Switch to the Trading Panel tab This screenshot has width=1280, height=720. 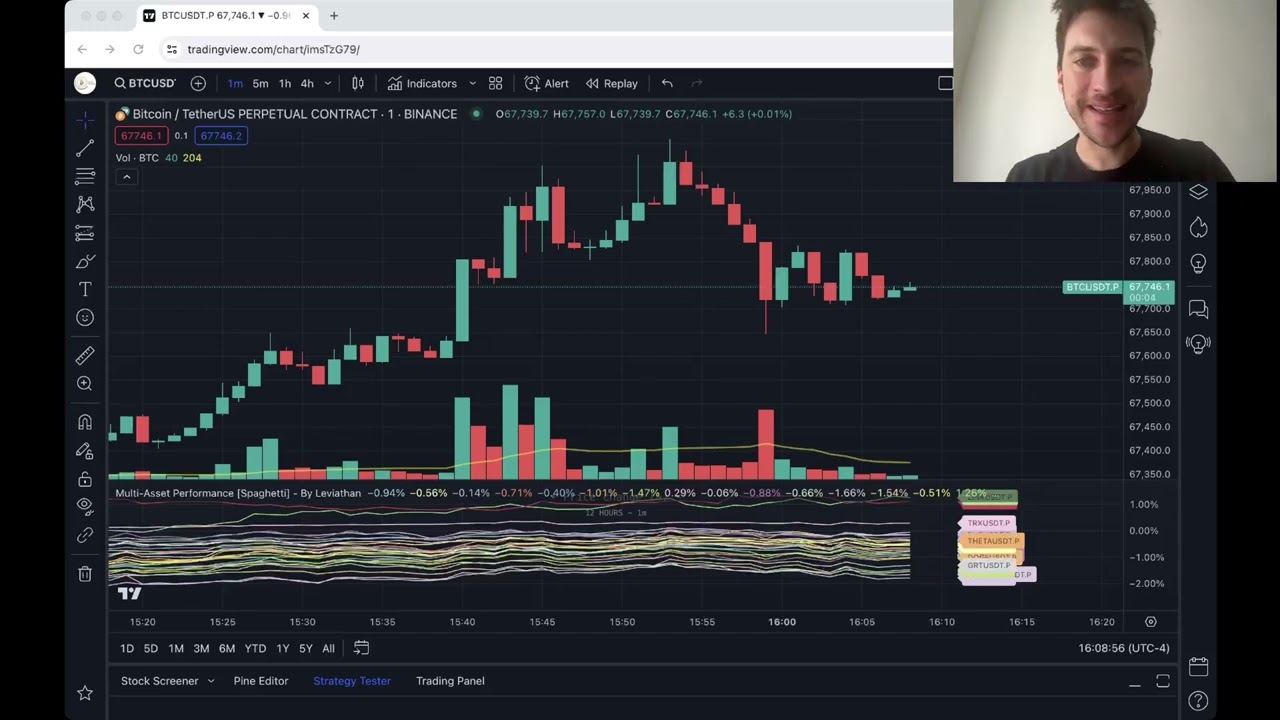click(x=450, y=681)
